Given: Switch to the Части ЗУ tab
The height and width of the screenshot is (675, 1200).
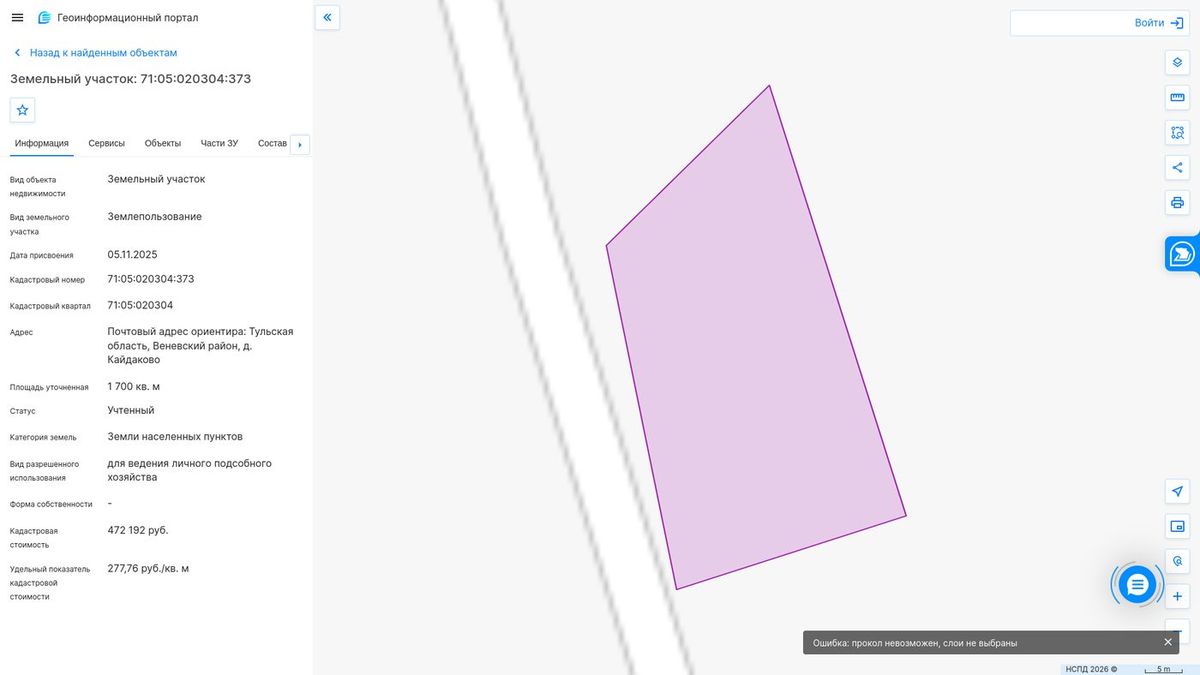Looking at the screenshot, I should (219, 143).
